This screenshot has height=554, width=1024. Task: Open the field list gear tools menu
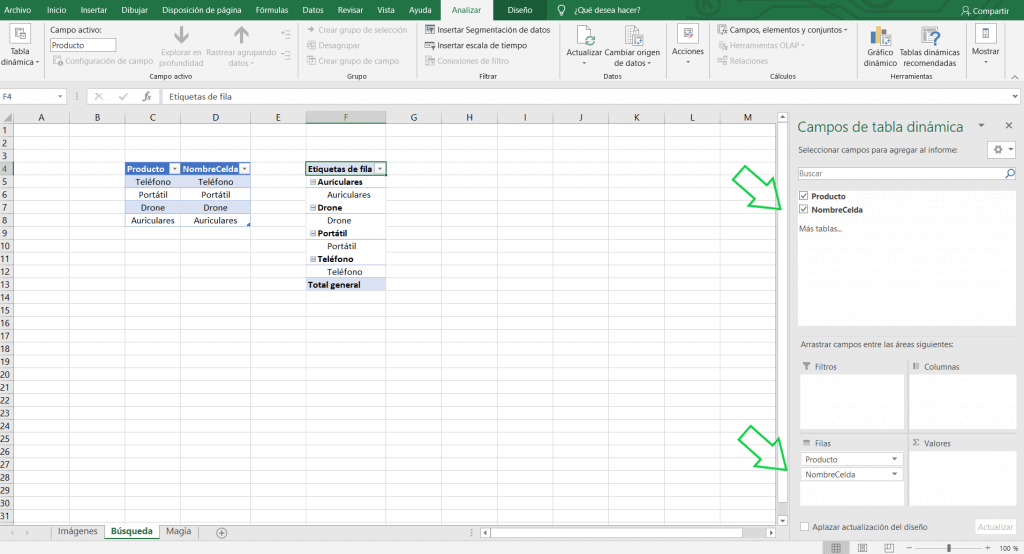pyautogui.click(x=1001, y=150)
